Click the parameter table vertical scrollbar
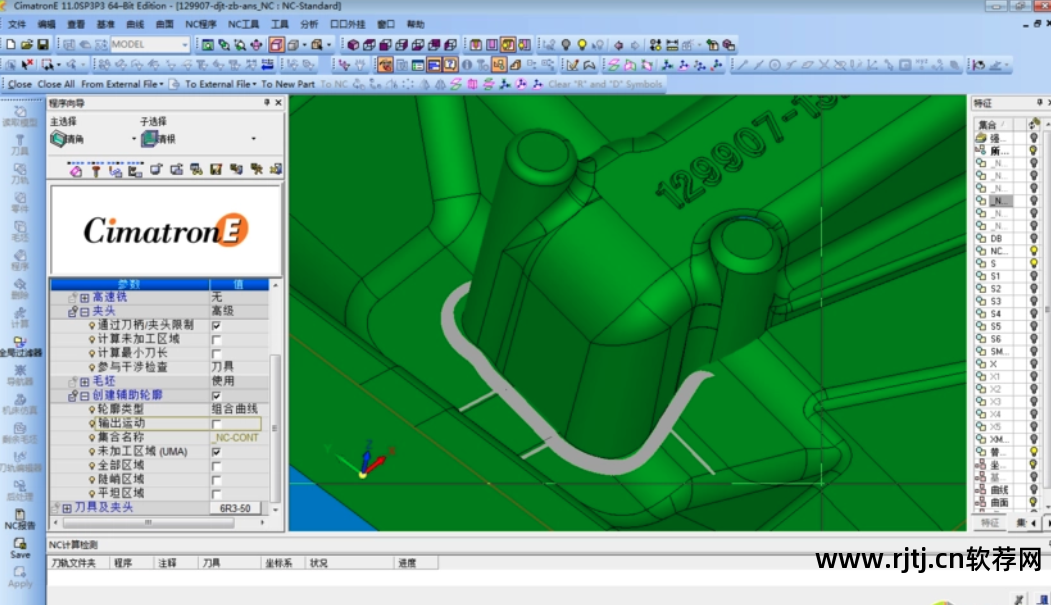This screenshot has width=1051, height=605. coord(275,428)
